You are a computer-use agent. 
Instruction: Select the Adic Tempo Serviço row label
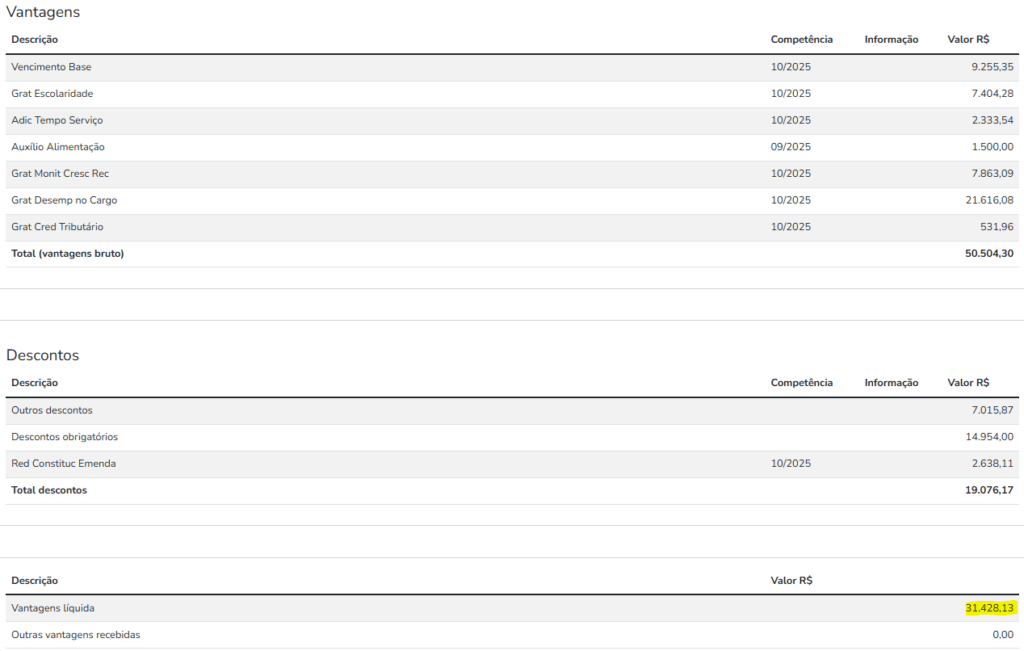57,120
